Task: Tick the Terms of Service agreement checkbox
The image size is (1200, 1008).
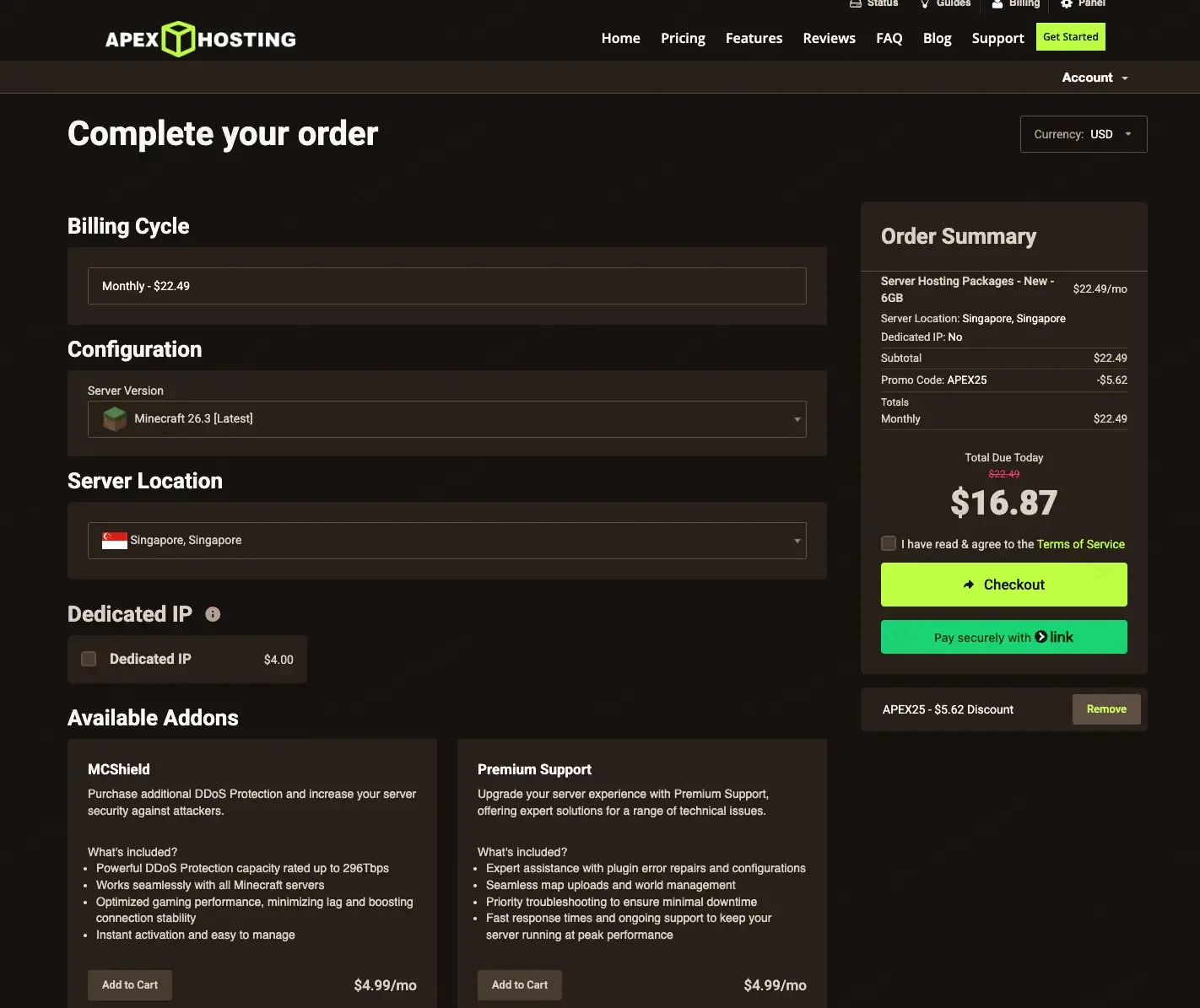Action: tap(889, 543)
